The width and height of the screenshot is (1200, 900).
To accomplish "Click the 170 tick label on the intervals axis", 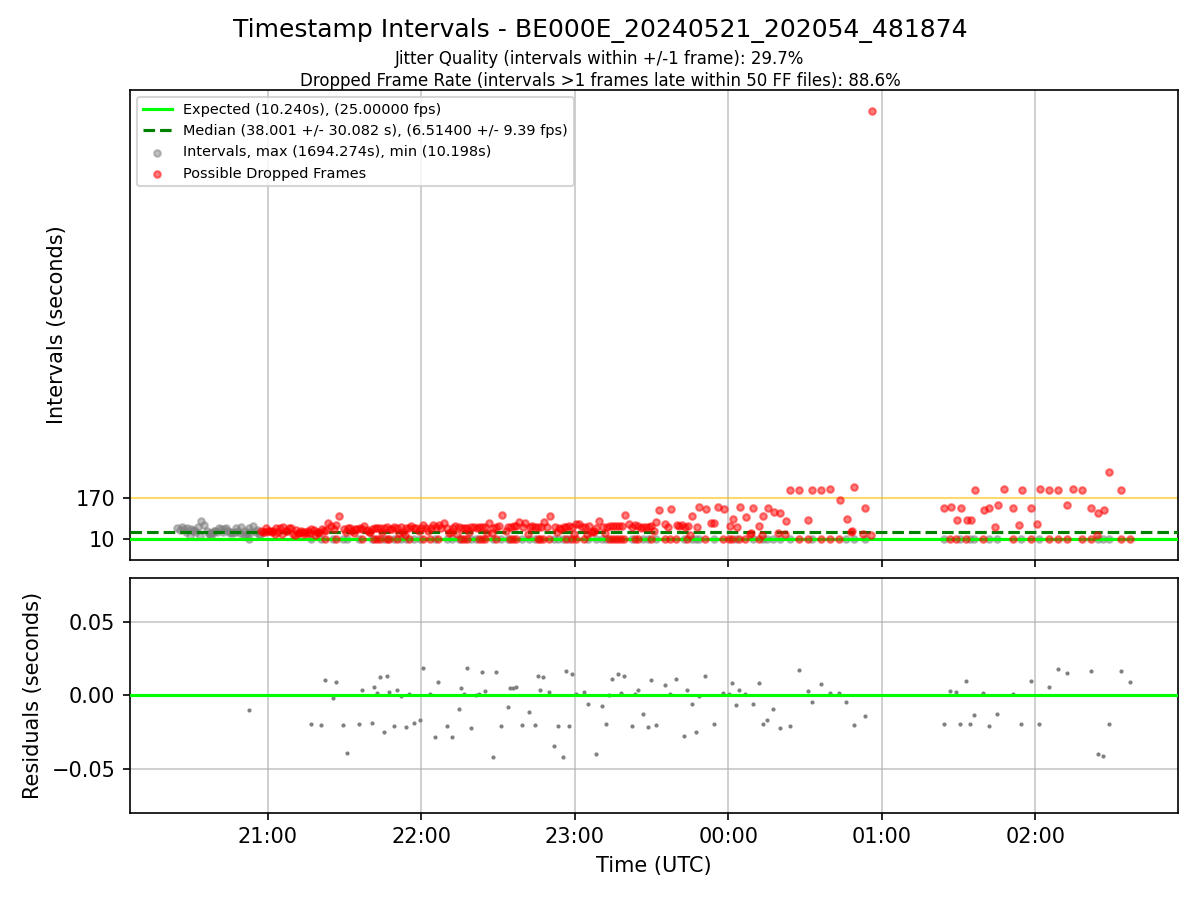I will [x=96, y=498].
